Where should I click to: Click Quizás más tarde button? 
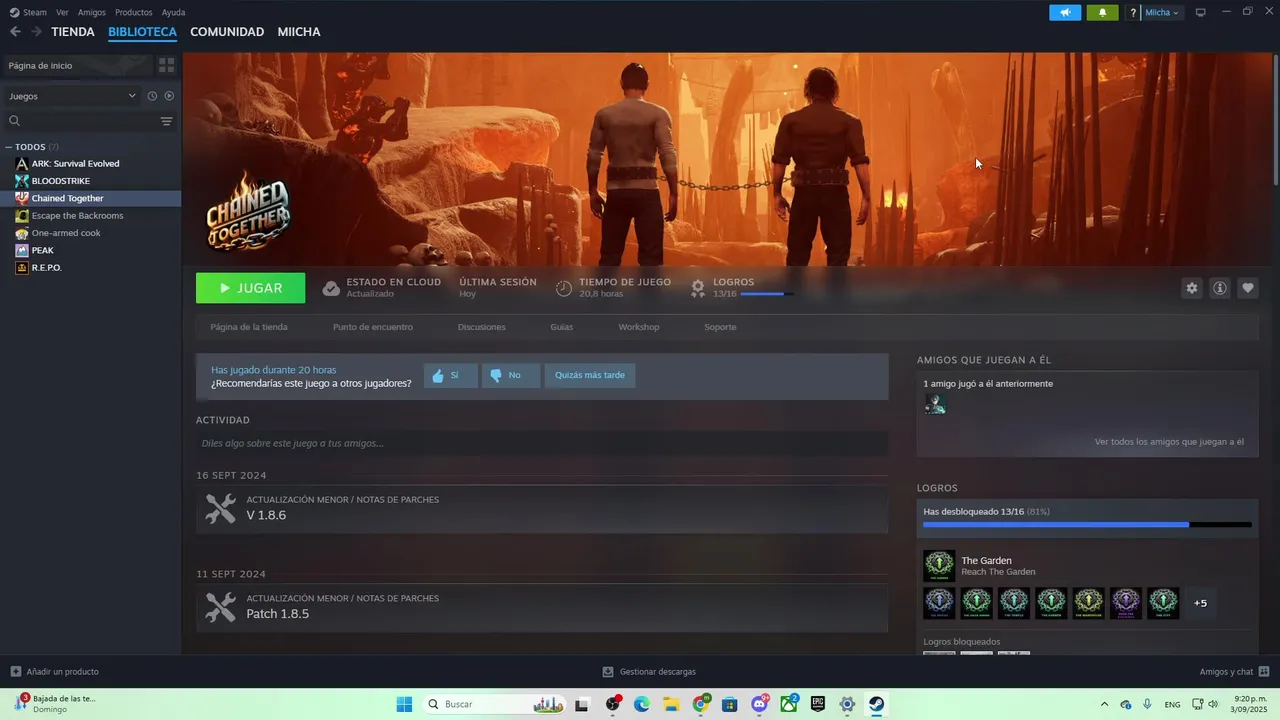coord(590,375)
